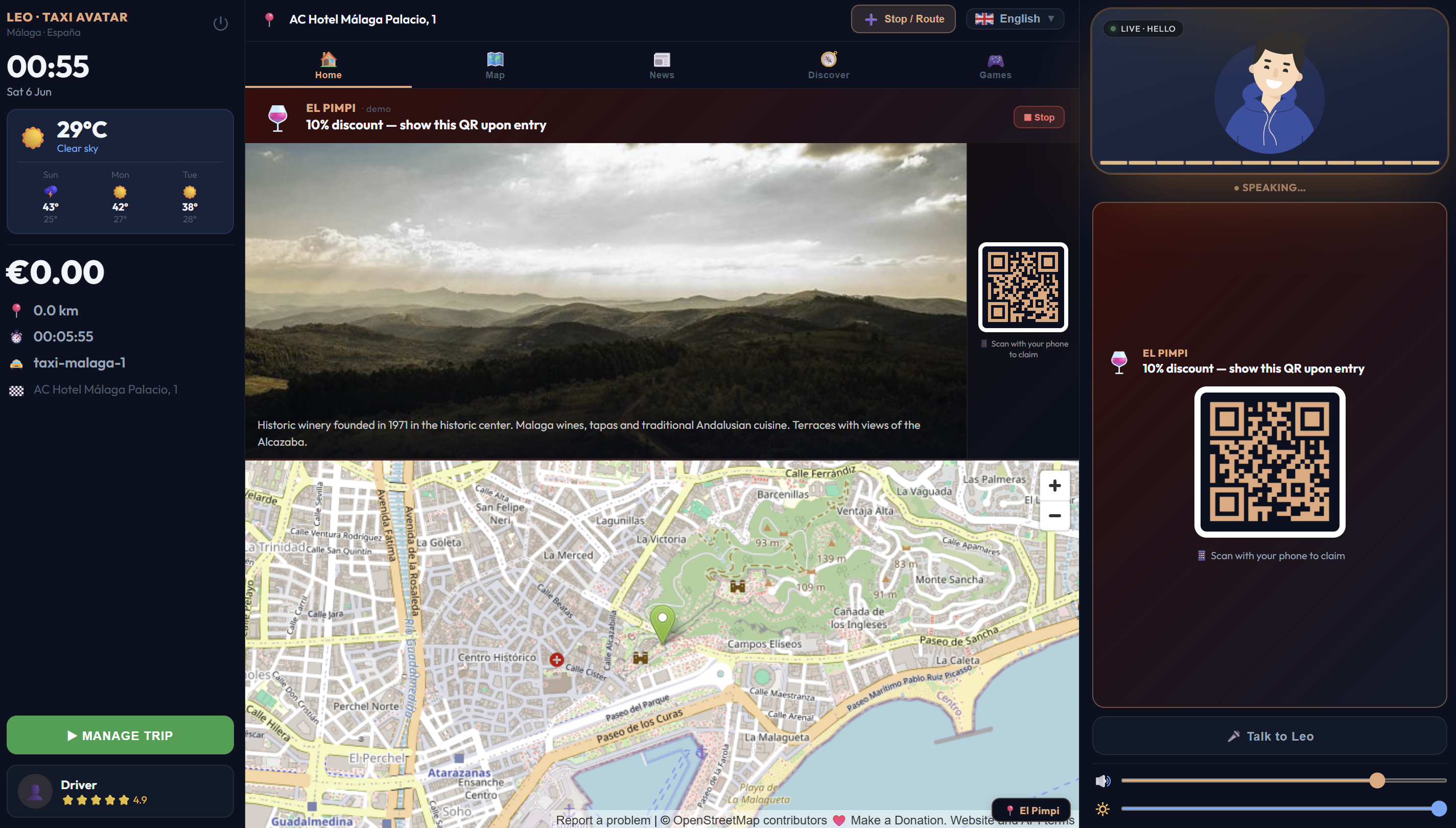
Task: Click the wine glass icon in El Pimpi banner
Action: 277,117
